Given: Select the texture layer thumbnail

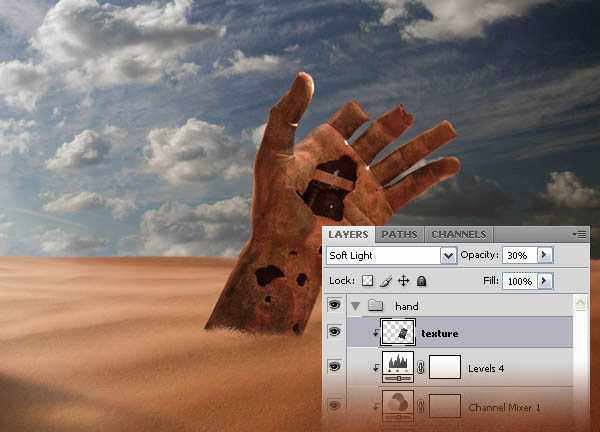Looking at the screenshot, I should (x=398, y=332).
